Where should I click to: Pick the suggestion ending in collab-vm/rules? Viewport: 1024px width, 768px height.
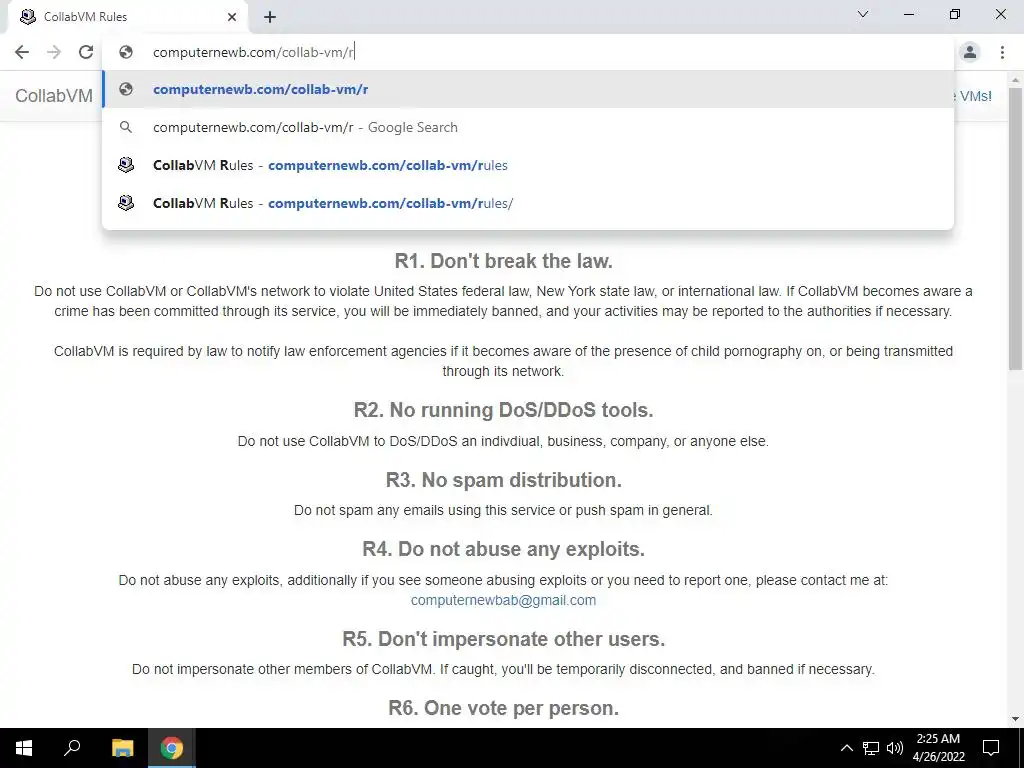(528, 165)
